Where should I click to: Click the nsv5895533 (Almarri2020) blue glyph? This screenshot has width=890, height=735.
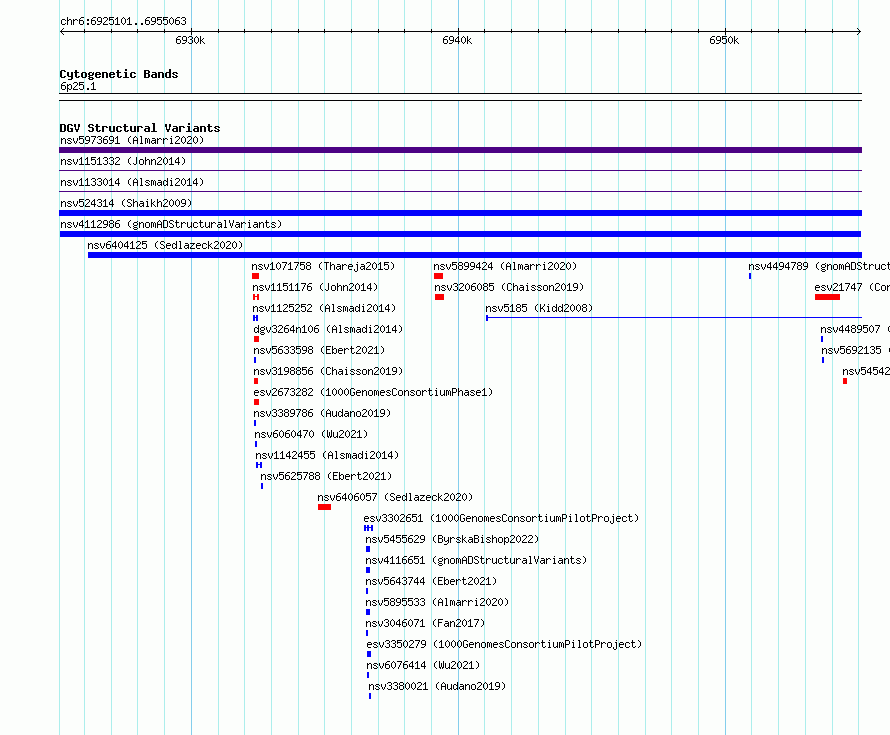[368, 612]
